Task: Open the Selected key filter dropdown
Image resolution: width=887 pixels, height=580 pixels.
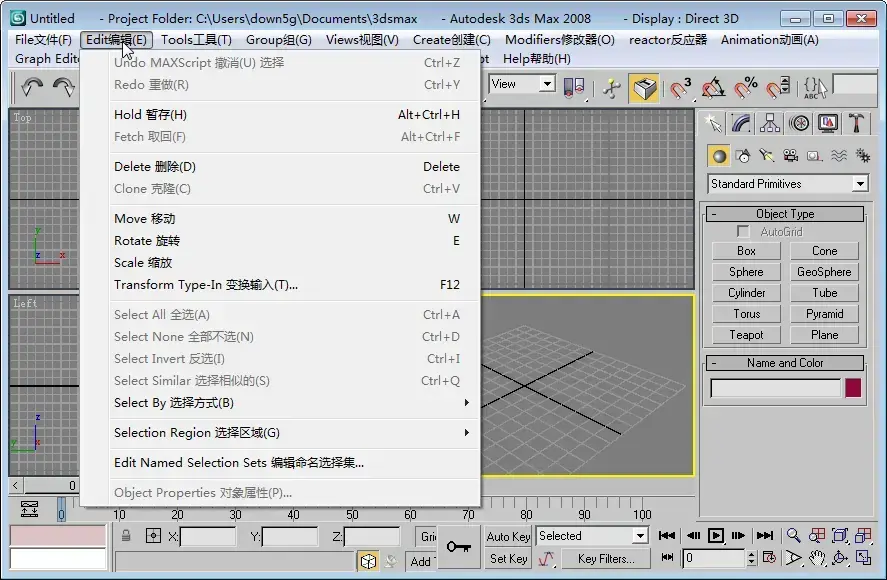Action: (592, 536)
